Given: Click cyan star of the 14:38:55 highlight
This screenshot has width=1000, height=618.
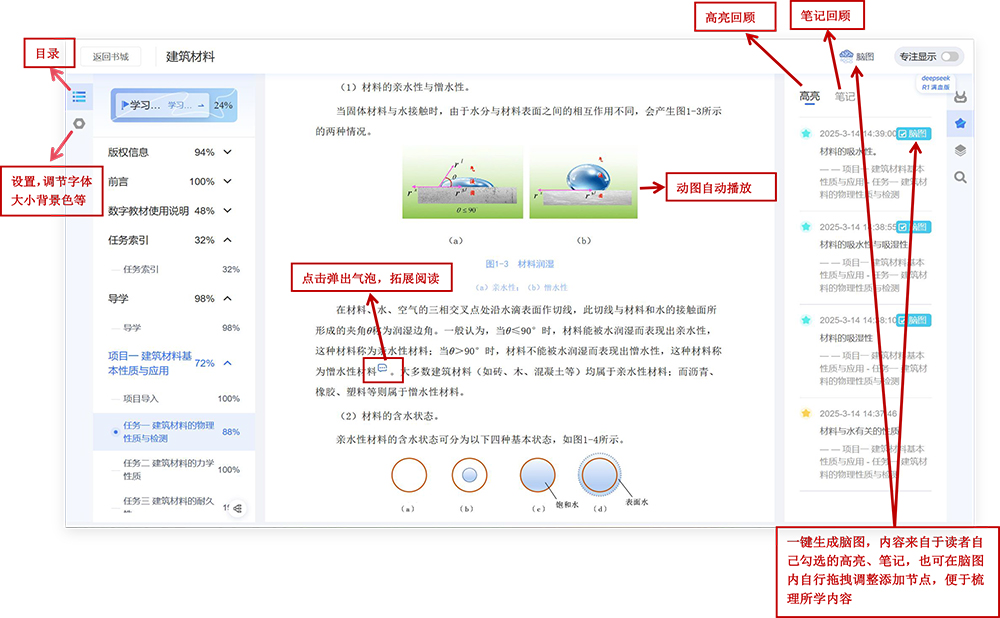Looking at the screenshot, I should pyautogui.click(x=806, y=226).
